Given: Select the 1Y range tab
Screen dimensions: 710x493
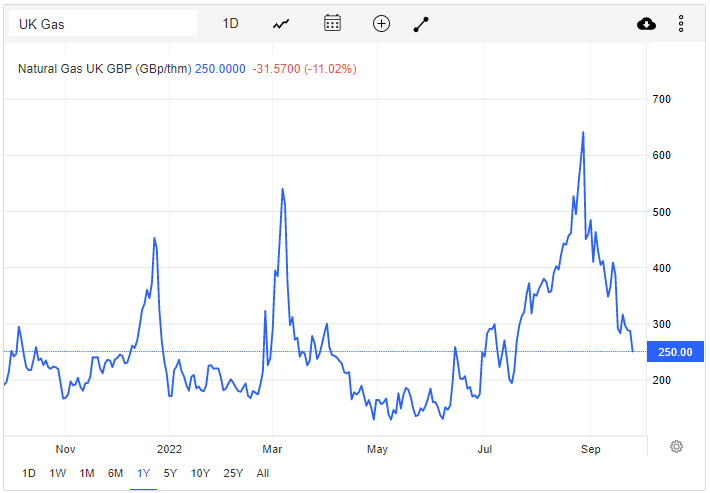Looking at the screenshot, I should tap(143, 473).
